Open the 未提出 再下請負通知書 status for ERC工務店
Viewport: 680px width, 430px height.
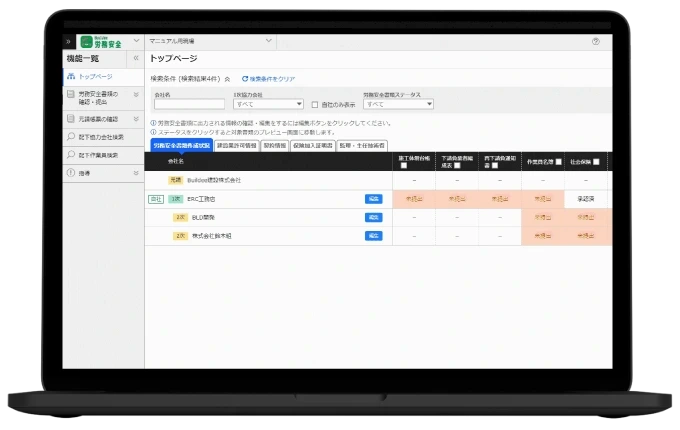point(500,199)
